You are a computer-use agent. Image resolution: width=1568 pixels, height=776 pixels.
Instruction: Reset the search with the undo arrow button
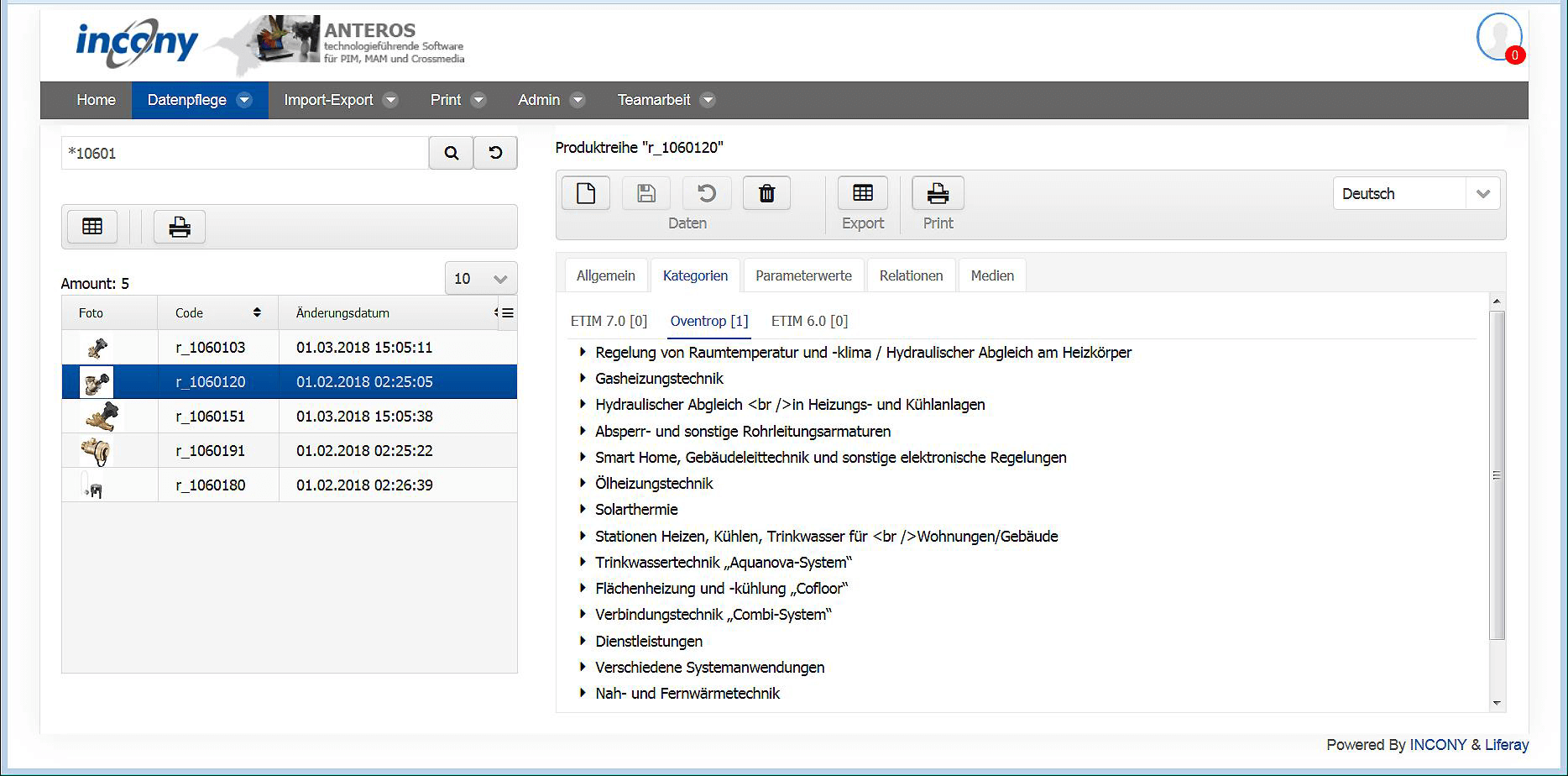[x=495, y=153]
